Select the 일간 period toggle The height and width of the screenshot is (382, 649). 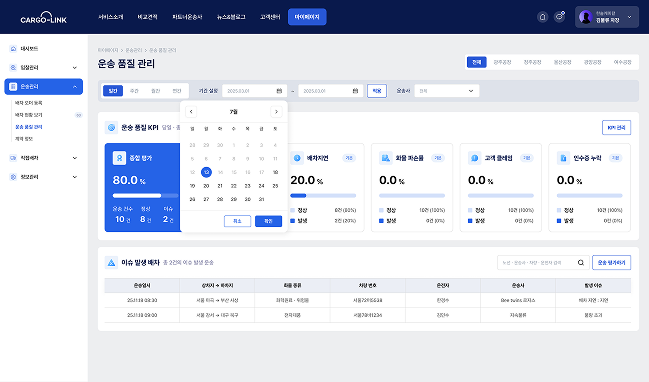point(113,91)
